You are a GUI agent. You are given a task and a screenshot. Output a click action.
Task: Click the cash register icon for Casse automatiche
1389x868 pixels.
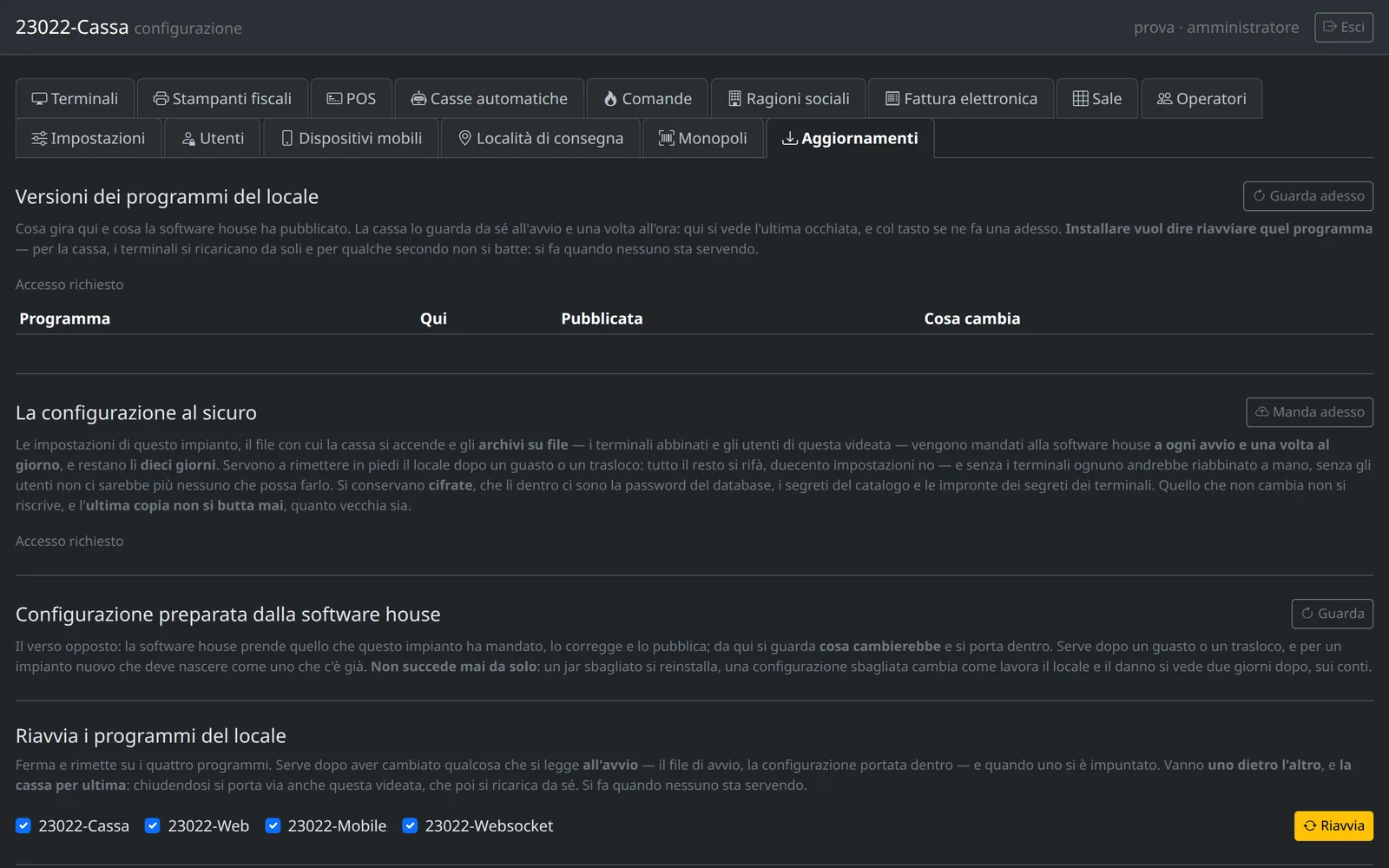click(418, 99)
